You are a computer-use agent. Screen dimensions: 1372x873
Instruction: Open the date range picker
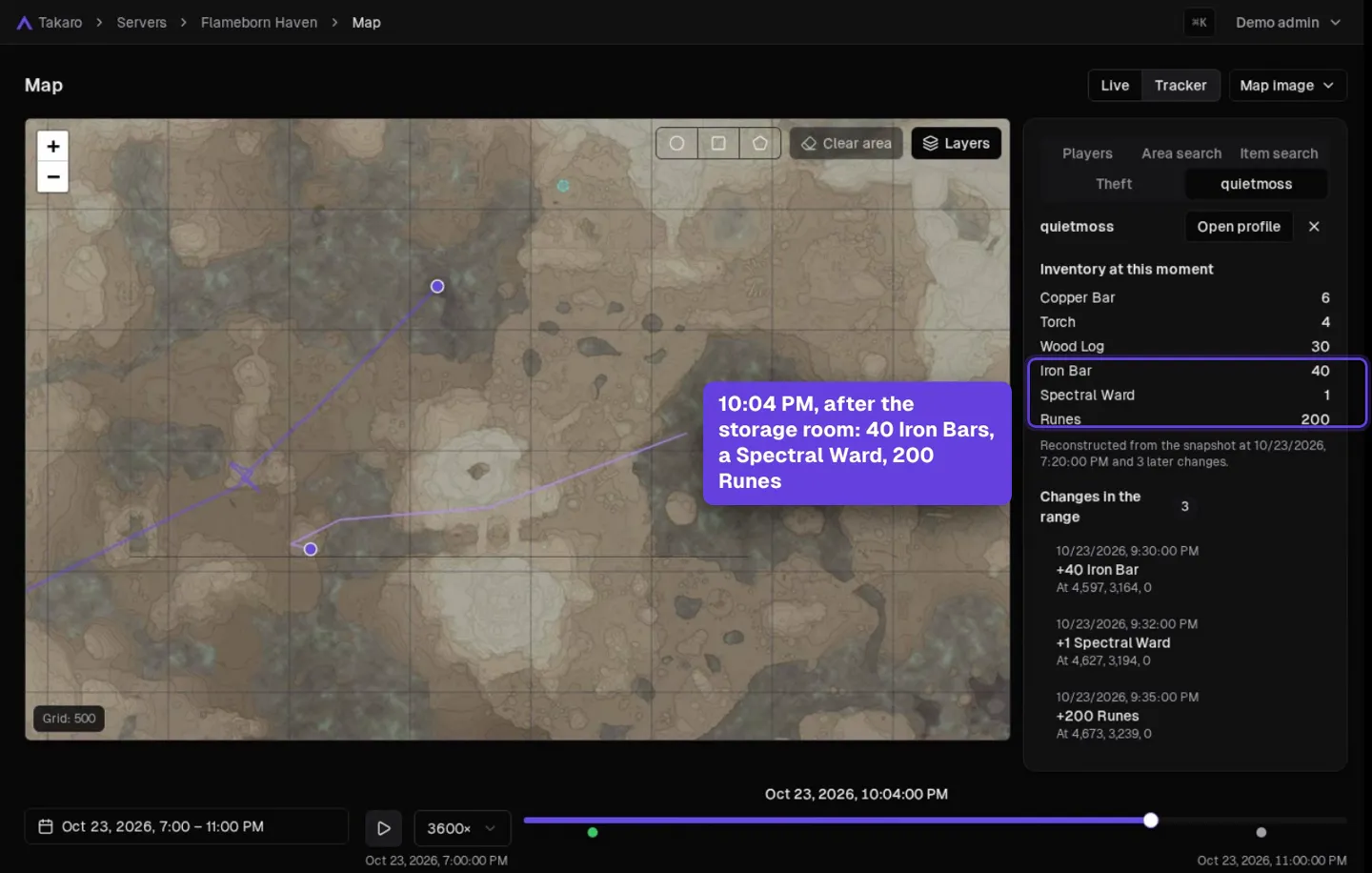click(x=187, y=826)
